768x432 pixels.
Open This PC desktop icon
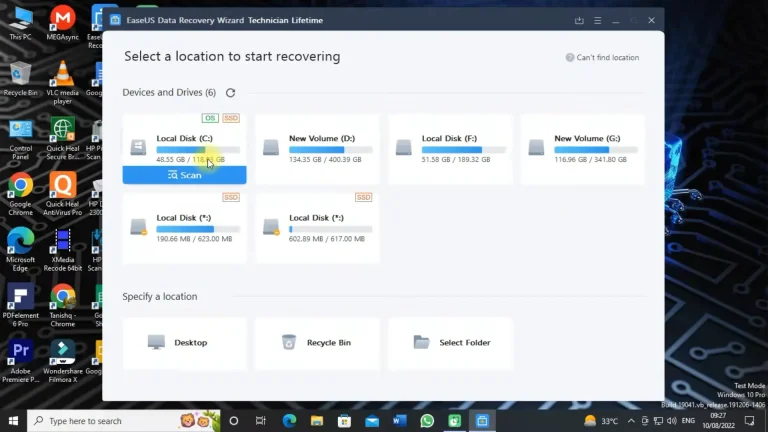coord(21,24)
